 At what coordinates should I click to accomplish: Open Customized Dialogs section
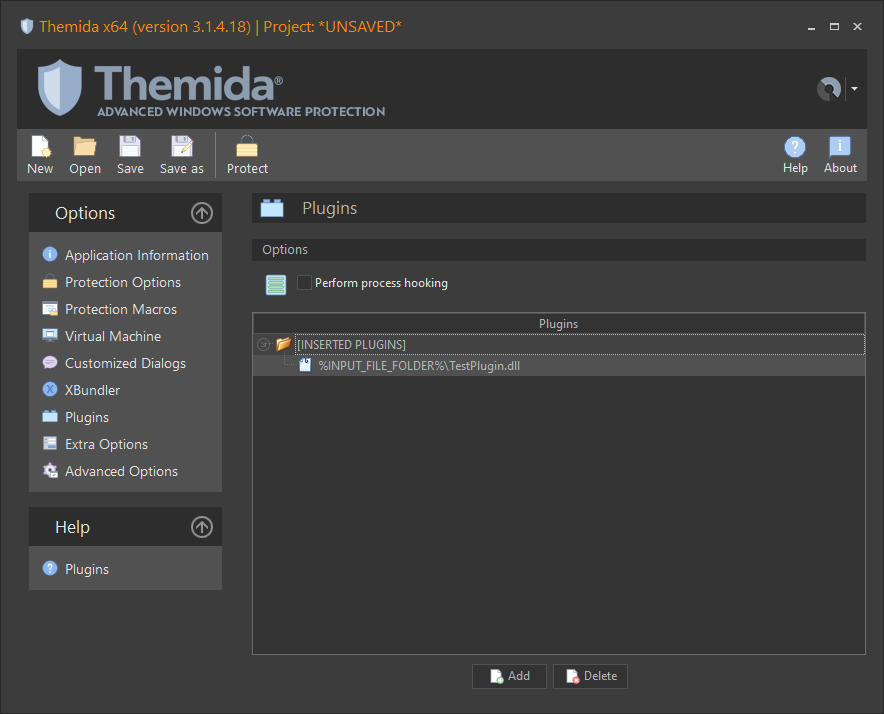[x=125, y=363]
